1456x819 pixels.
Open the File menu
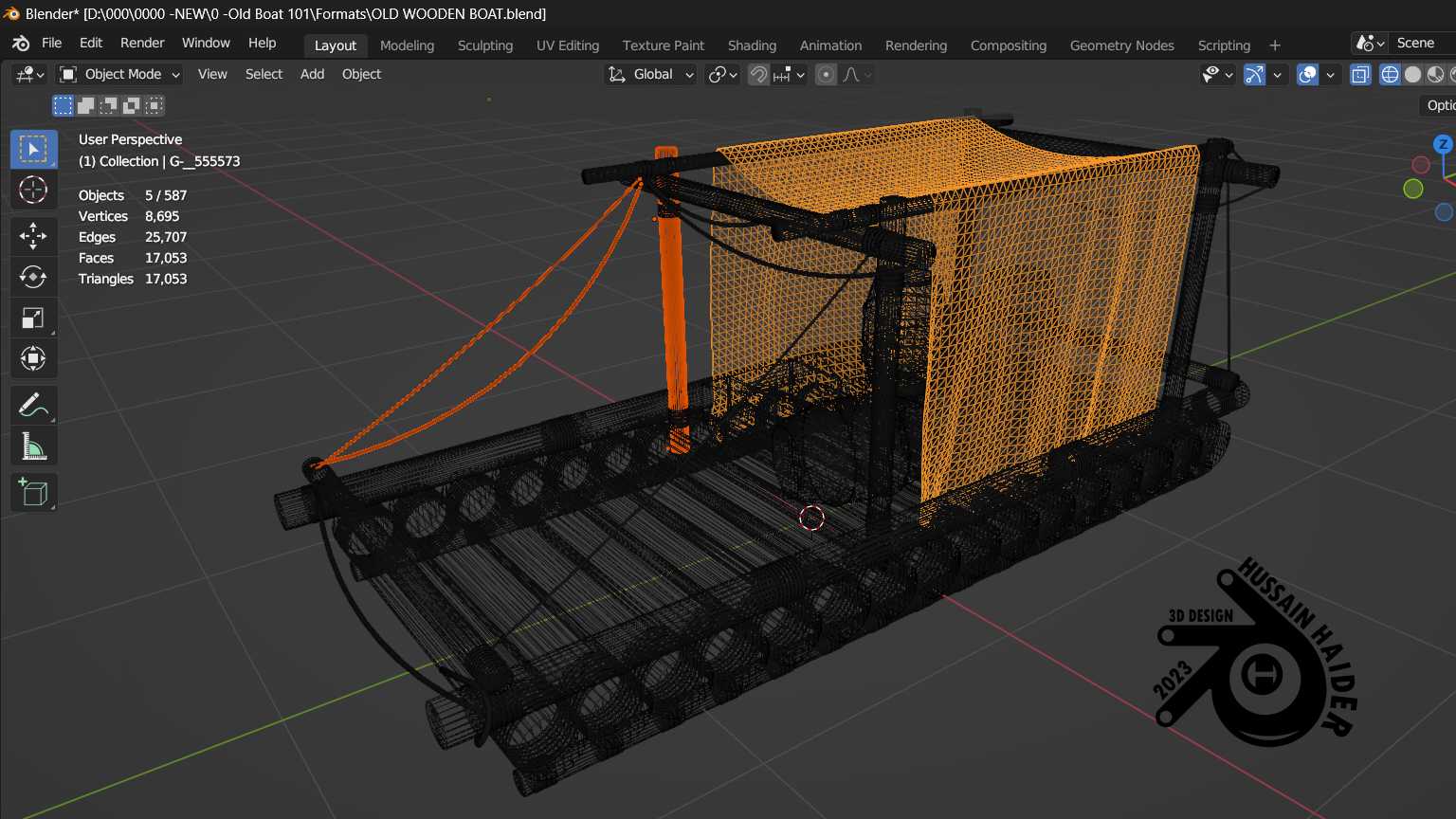pyautogui.click(x=52, y=44)
